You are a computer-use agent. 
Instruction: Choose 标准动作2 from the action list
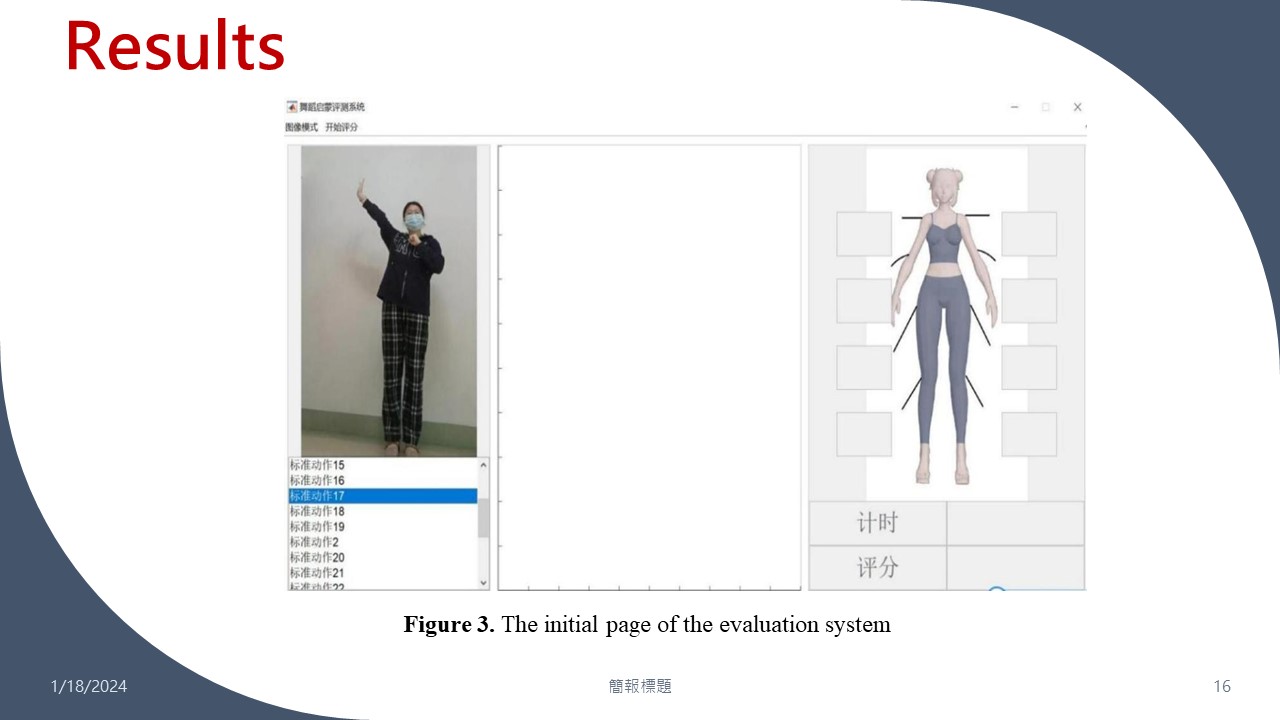coord(314,542)
